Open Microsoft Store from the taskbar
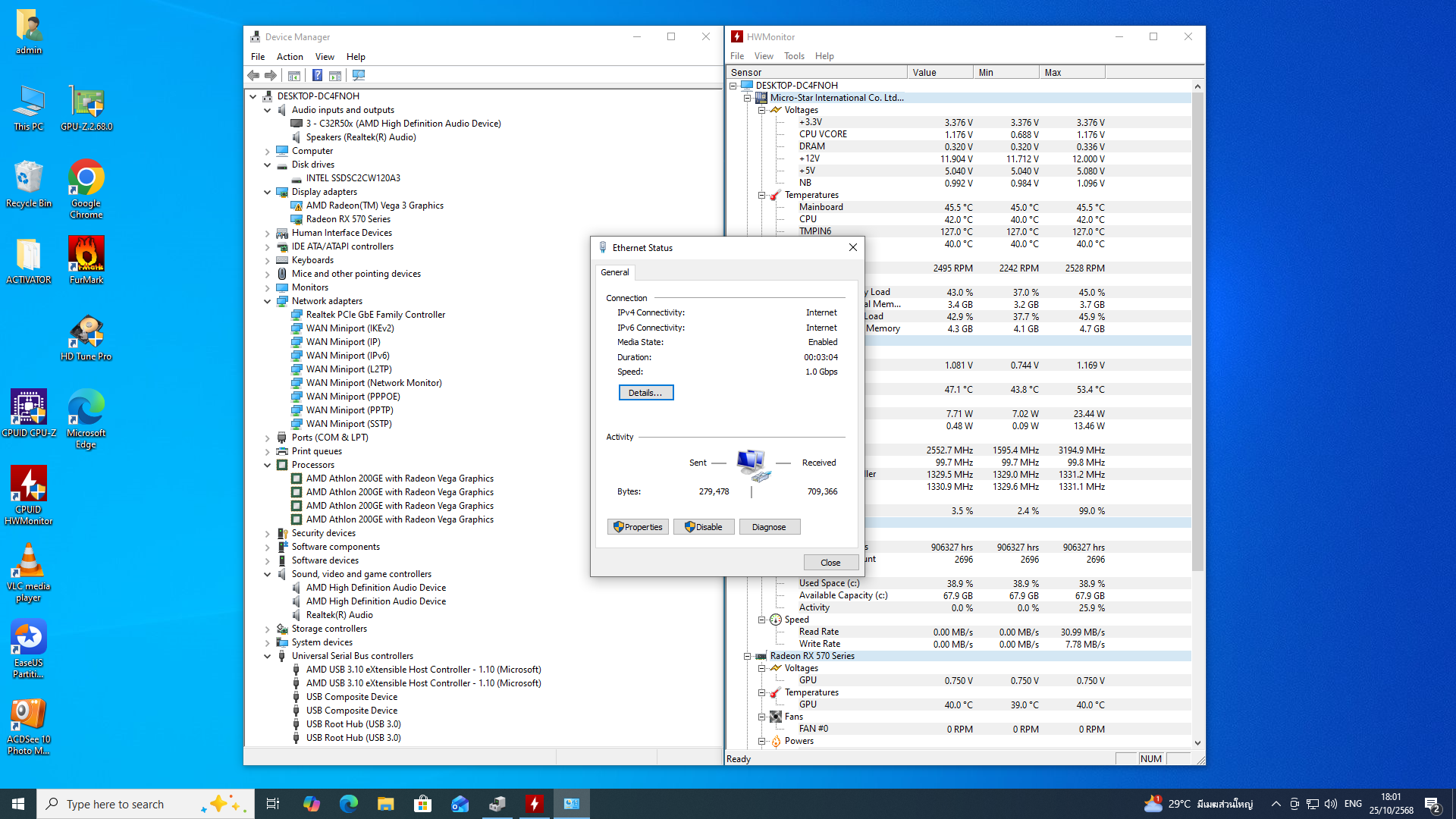Screen dimensions: 1456x819 tap(423, 804)
